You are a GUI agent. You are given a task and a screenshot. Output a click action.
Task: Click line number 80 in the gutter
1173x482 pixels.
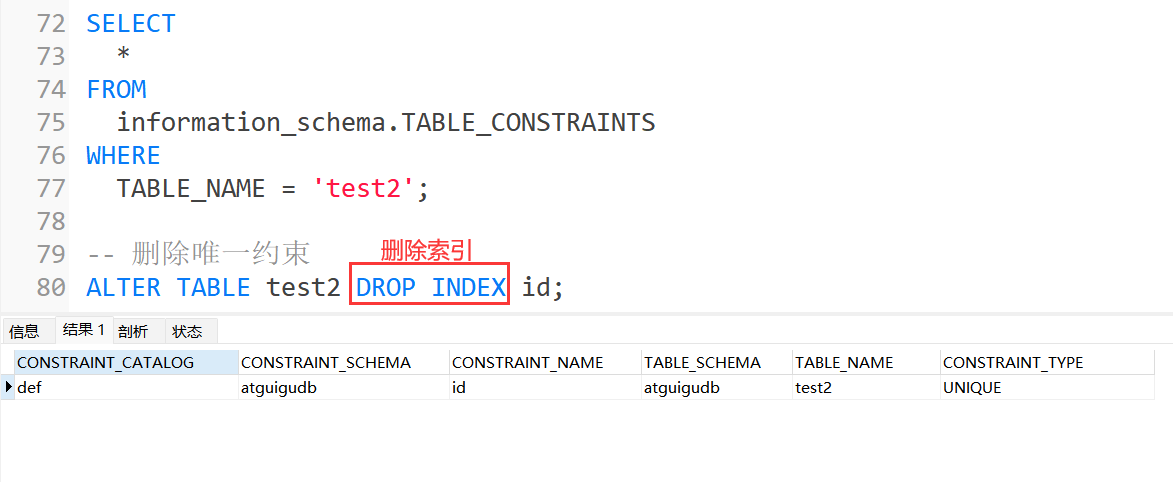[x=50, y=287]
